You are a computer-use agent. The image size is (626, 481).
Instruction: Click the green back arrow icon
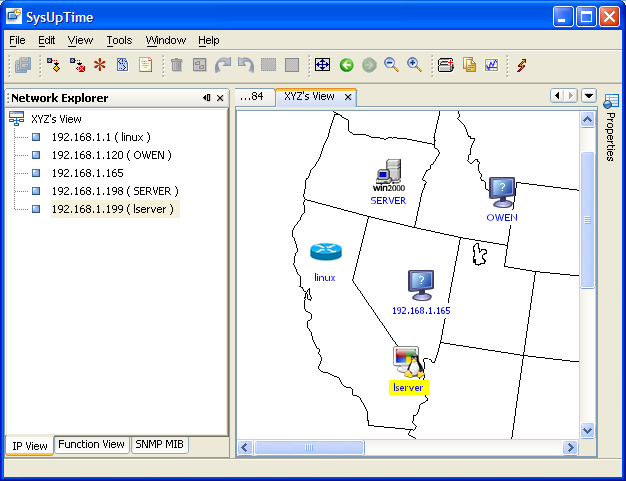pyautogui.click(x=346, y=65)
